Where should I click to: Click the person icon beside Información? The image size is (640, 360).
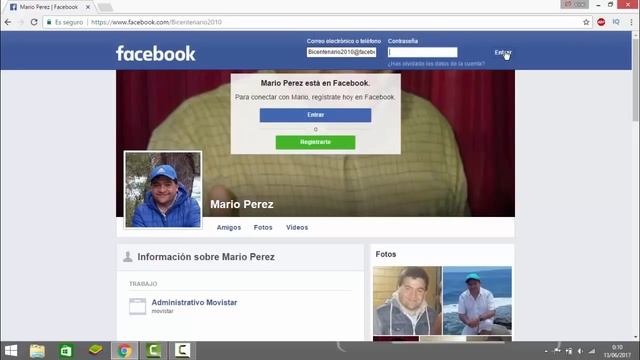[128, 257]
